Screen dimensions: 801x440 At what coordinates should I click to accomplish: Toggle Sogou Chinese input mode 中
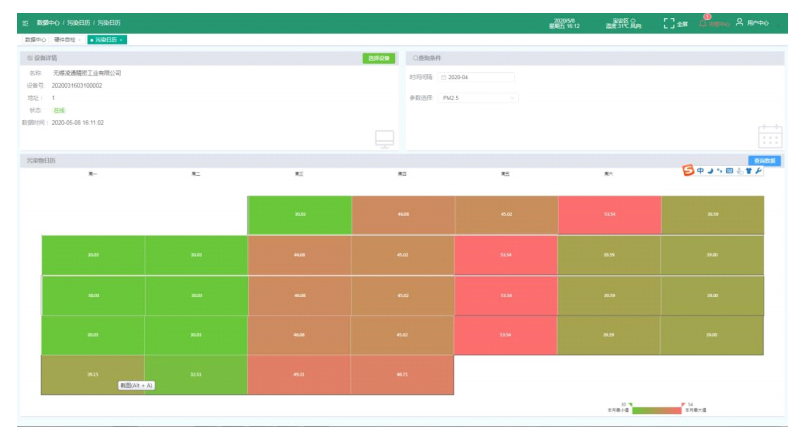click(x=700, y=170)
